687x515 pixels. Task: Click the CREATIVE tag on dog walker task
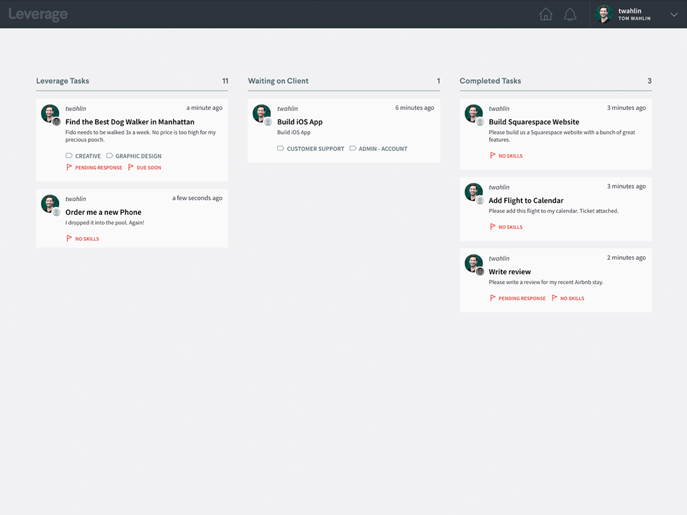tap(83, 156)
